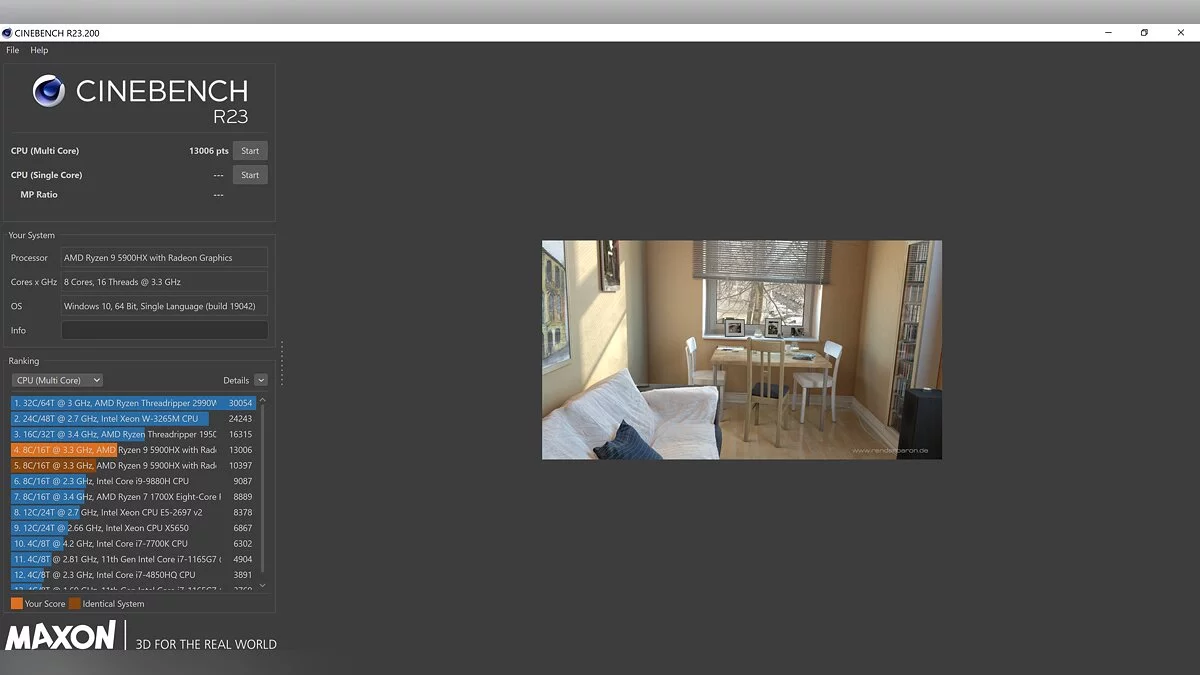Screen dimensions: 1200x675
Task: Select ranking row Intel Core i7-7700K CPU
Action: click(x=133, y=543)
